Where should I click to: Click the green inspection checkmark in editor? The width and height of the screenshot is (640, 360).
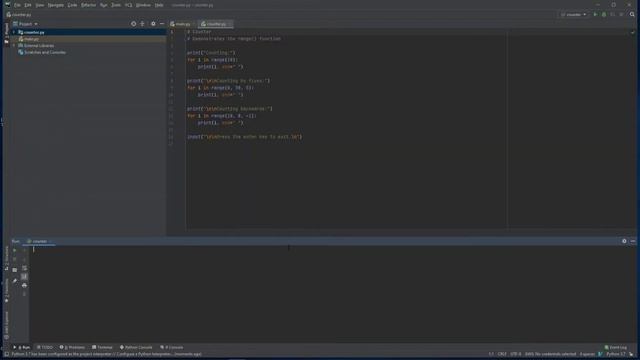tap(633, 32)
